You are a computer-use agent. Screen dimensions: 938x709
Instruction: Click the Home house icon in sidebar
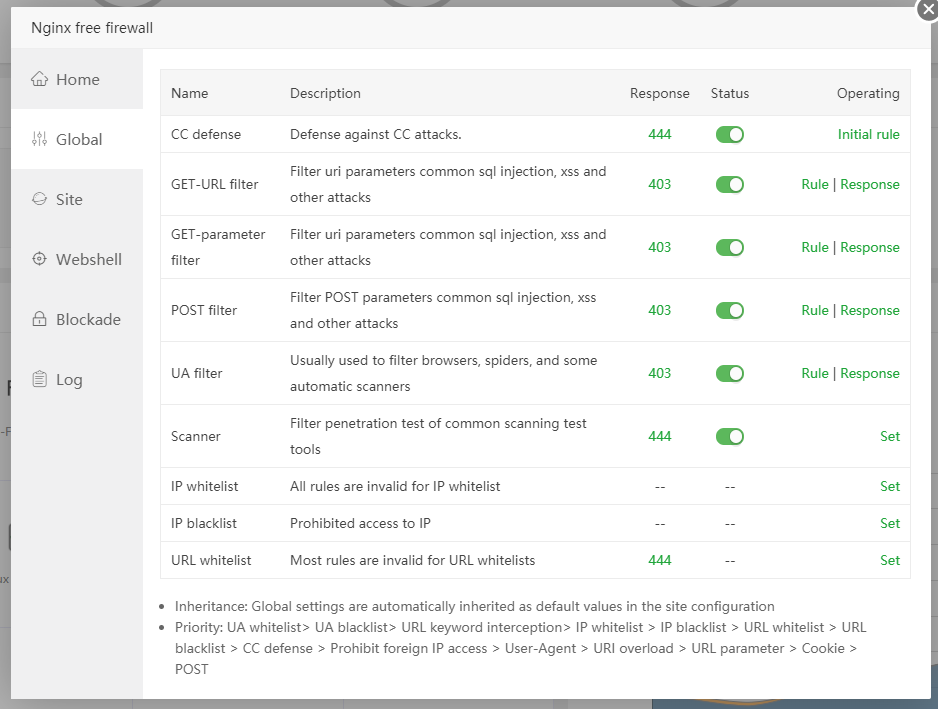(40, 79)
